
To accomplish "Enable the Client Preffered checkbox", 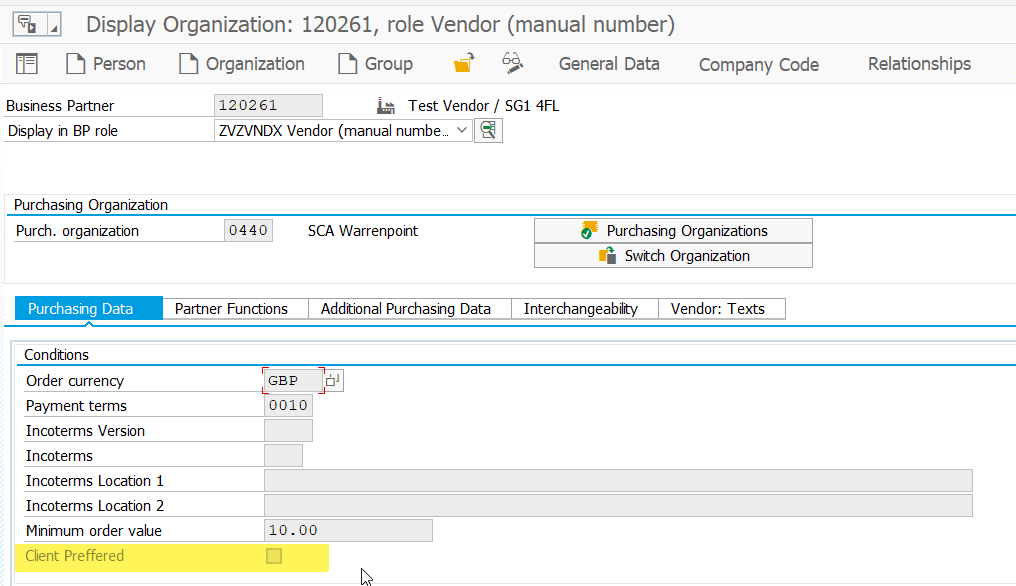I will pyautogui.click(x=273, y=556).
